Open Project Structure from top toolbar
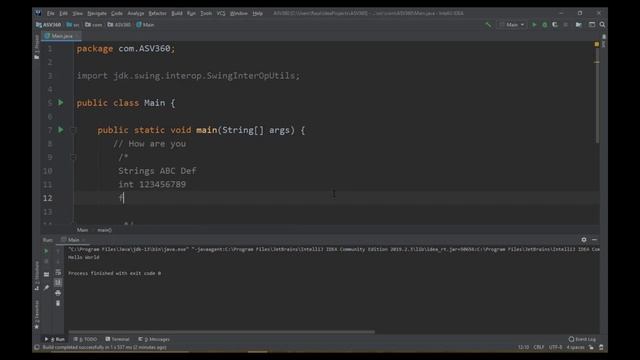 pos(579,25)
